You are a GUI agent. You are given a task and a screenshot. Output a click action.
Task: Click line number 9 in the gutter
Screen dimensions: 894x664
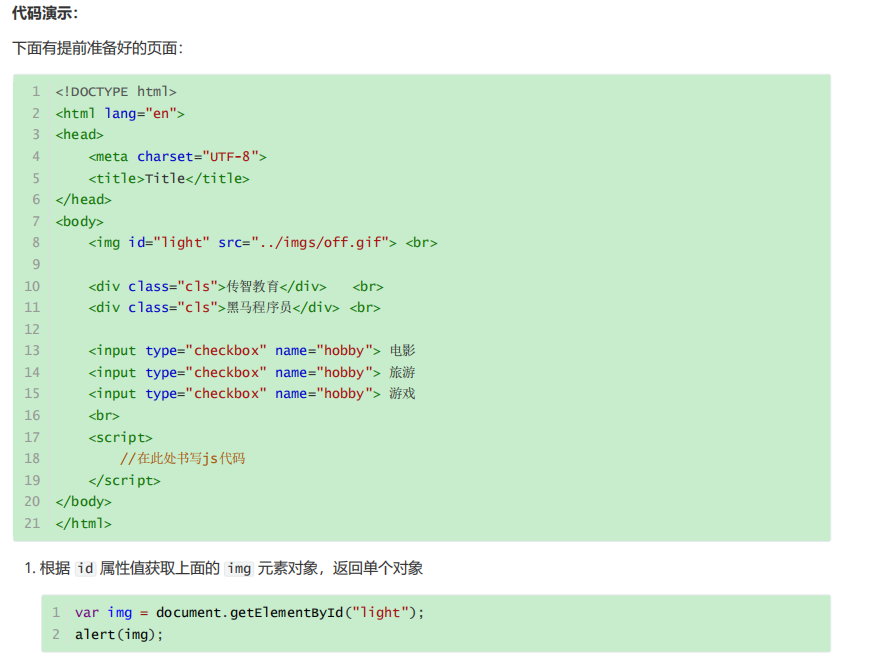[x=36, y=264]
